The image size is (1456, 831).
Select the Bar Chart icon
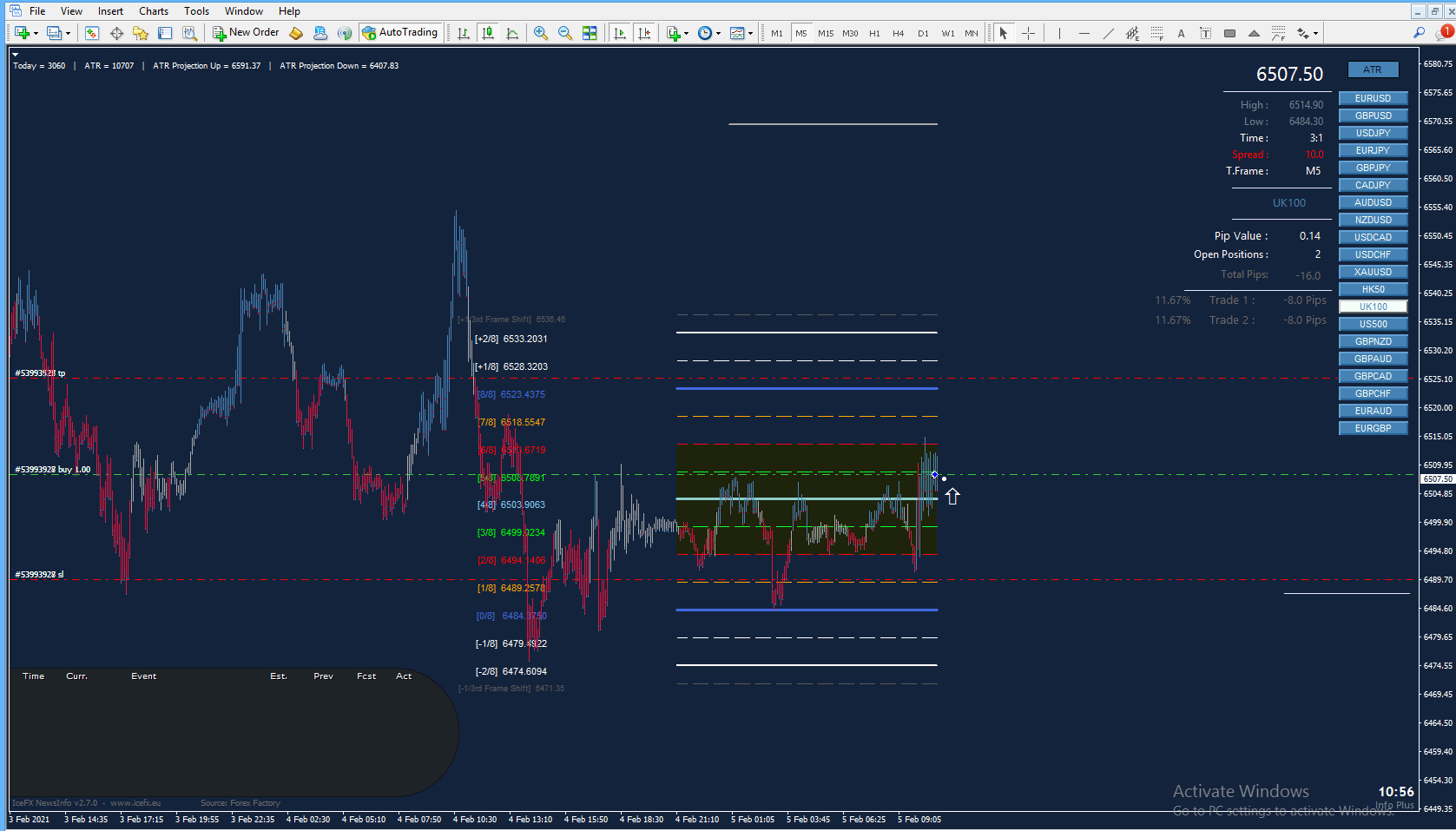(x=464, y=33)
